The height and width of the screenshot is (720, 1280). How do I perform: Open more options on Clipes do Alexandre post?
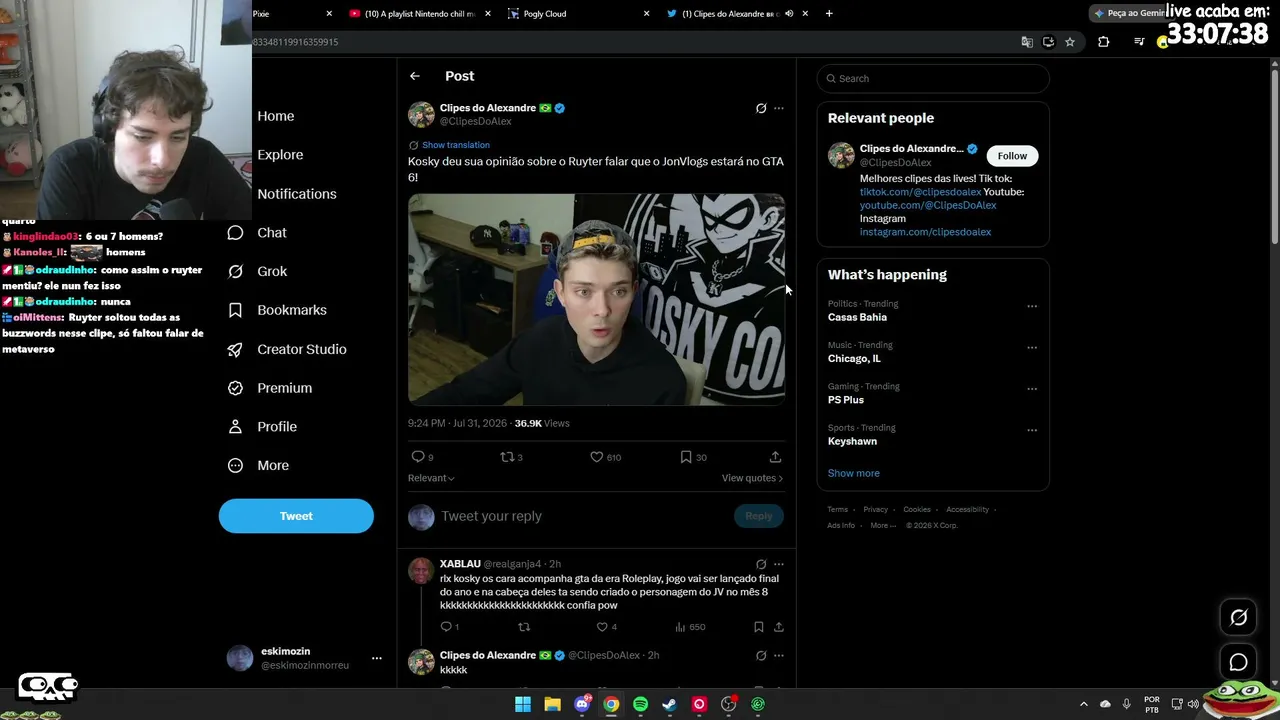[x=779, y=108]
